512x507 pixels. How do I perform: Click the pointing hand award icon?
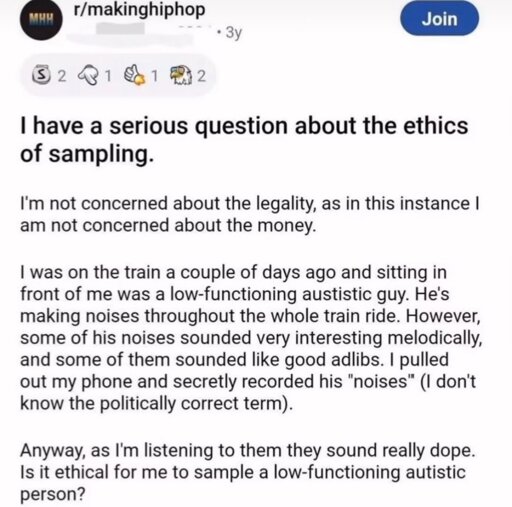pos(89,76)
